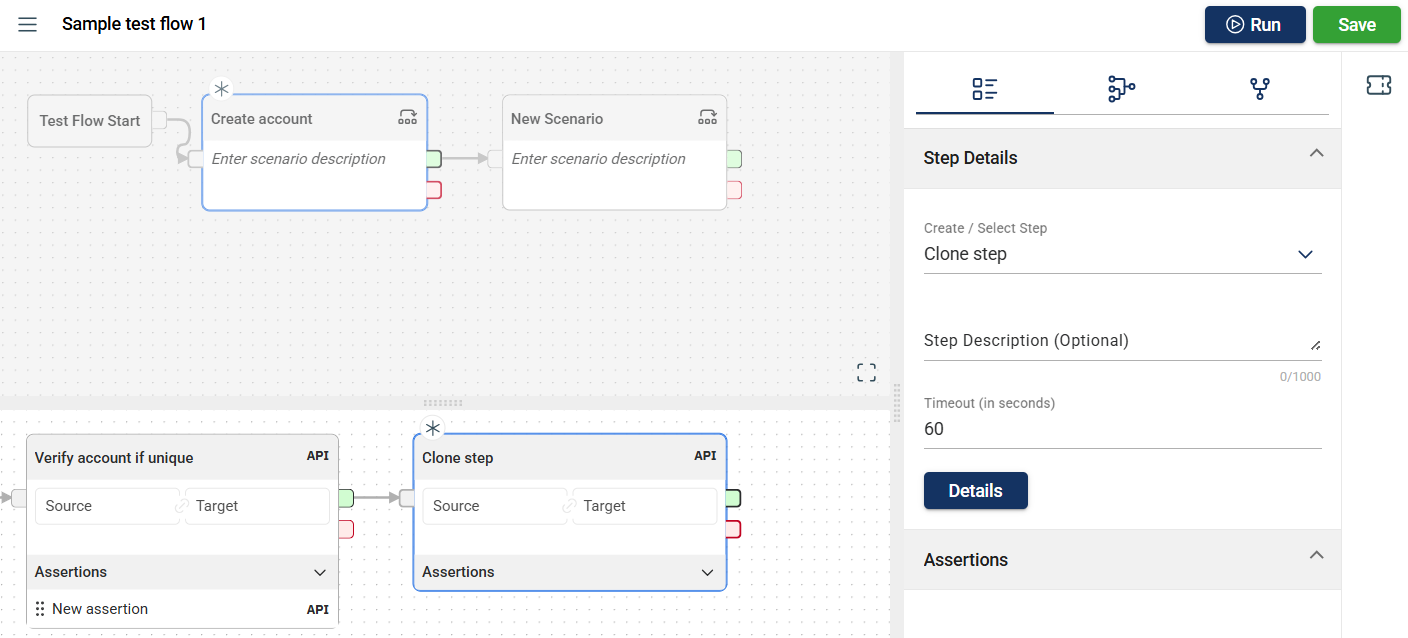
Task: Click the ticket icon in right sidebar
Action: pos(1378,86)
